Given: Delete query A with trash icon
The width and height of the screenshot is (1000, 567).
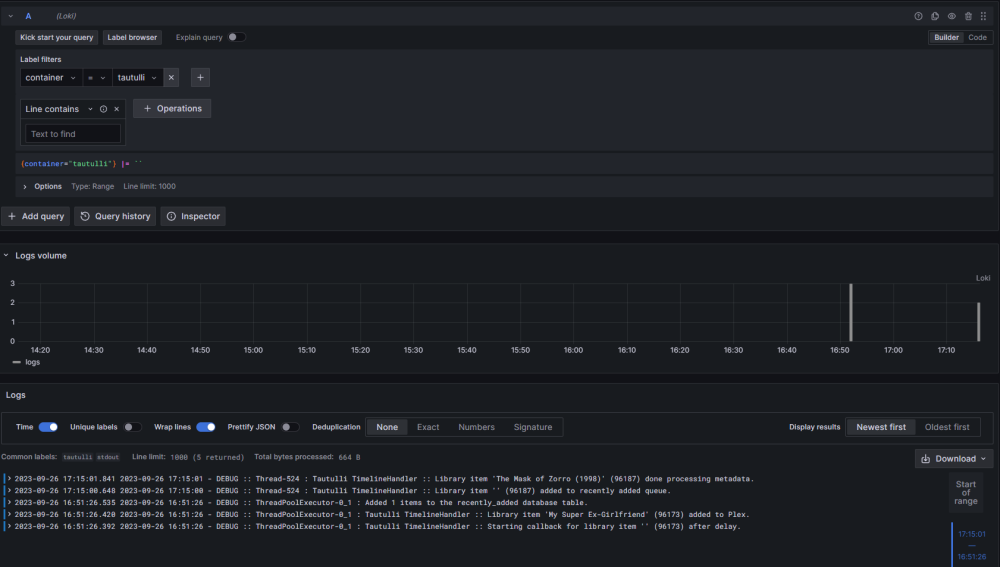Looking at the screenshot, I should pos(968,16).
